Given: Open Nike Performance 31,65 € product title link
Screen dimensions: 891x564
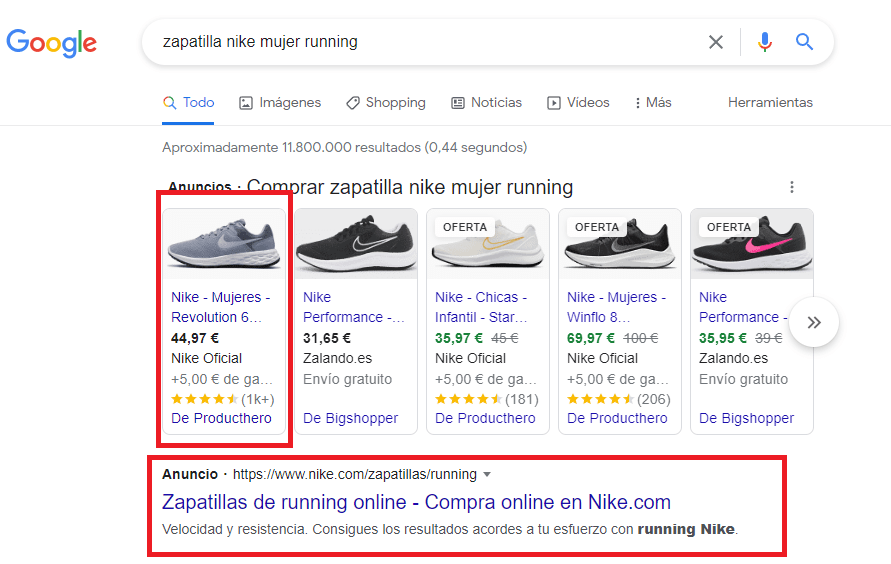Looking at the screenshot, I should pos(353,307).
